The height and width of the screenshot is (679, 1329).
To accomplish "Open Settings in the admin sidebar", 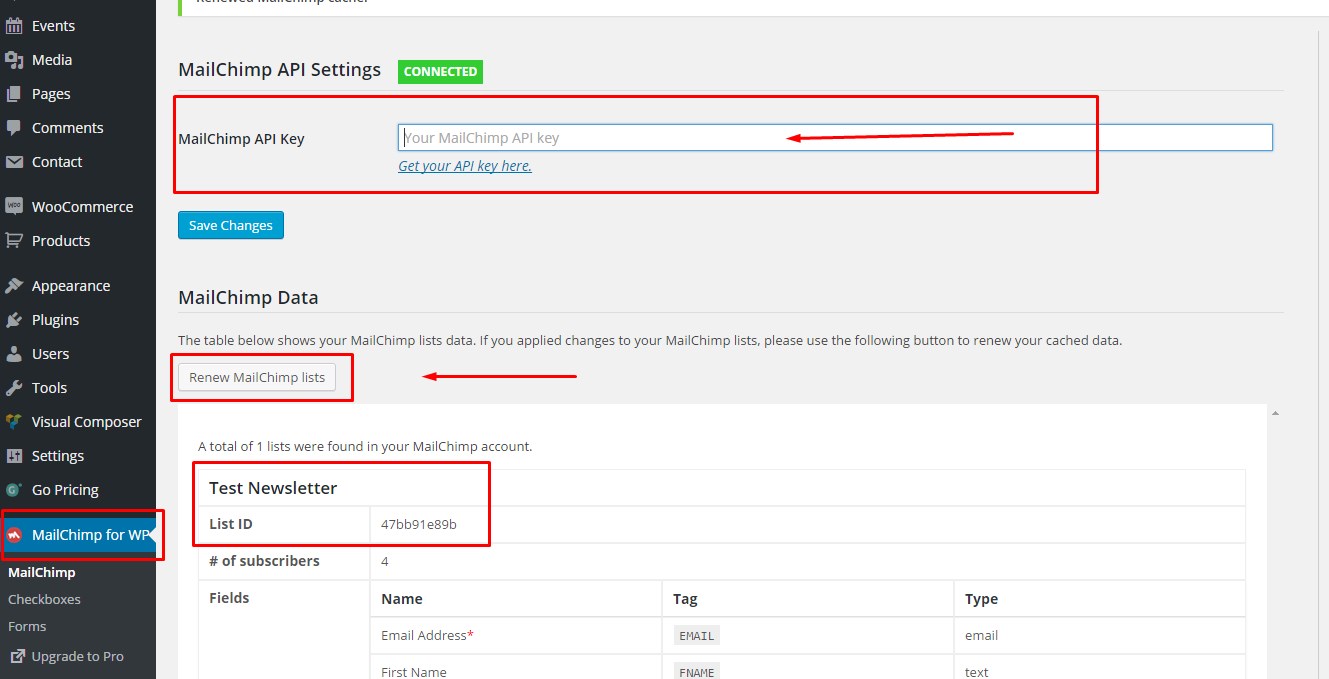I will 57,456.
